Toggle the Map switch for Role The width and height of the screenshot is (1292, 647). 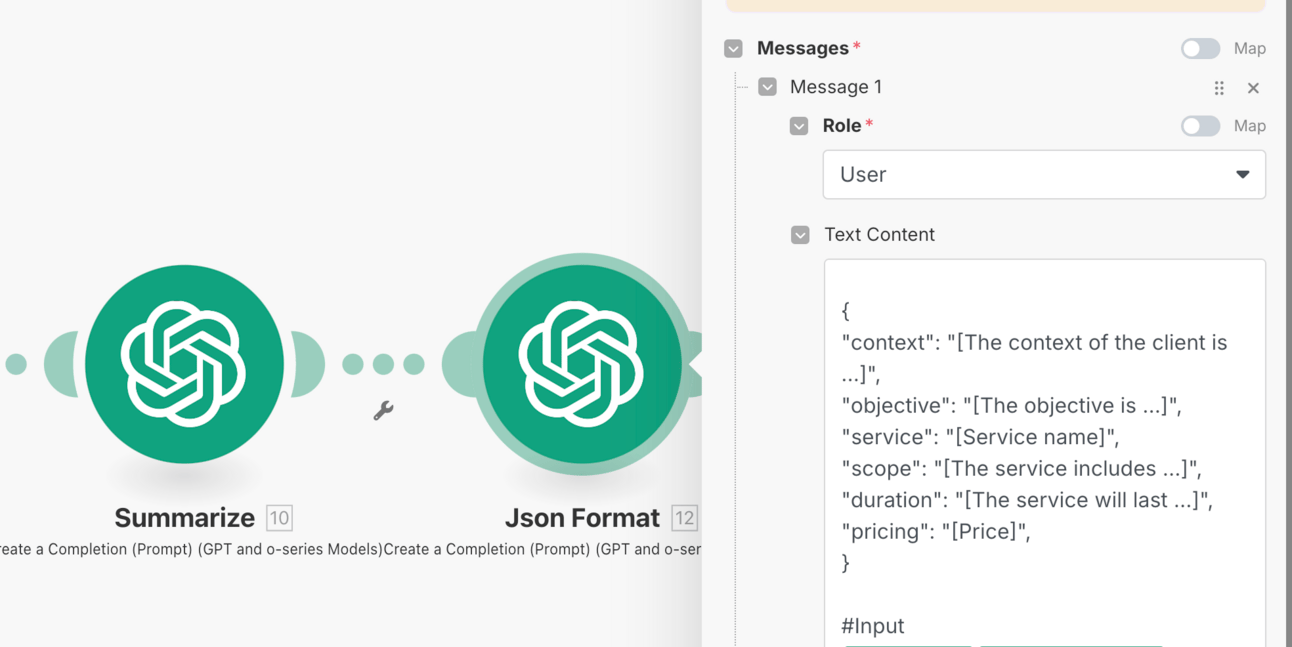click(x=1200, y=126)
